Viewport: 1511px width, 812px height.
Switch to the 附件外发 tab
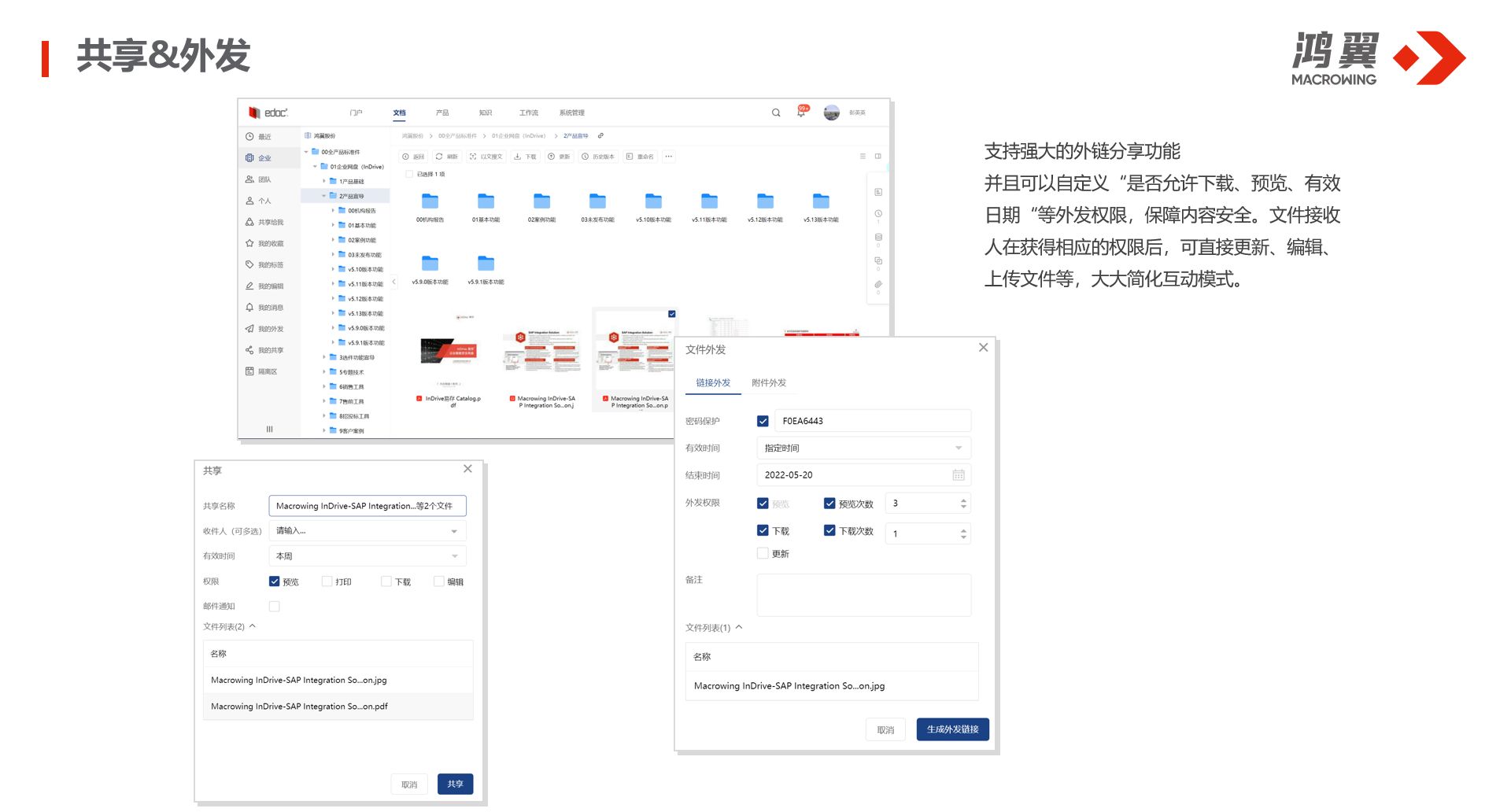click(x=768, y=383)
